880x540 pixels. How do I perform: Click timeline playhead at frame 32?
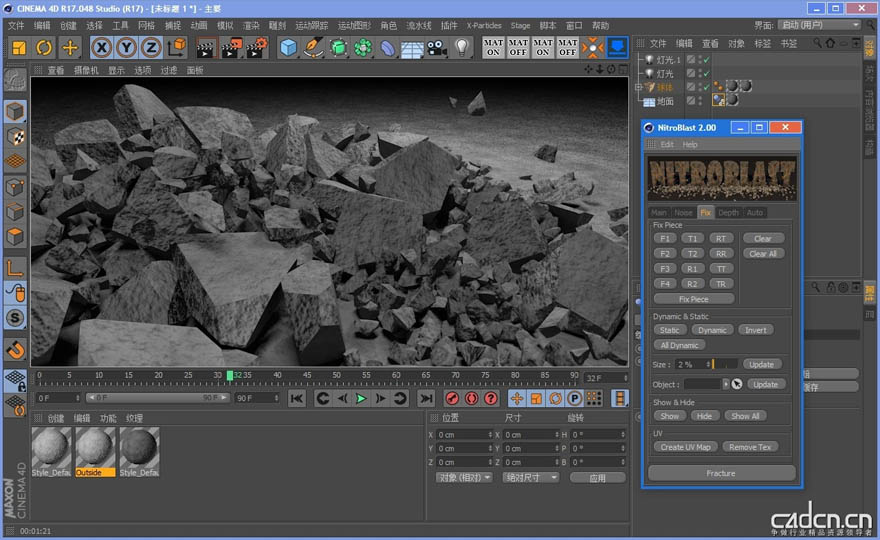coord(230,375)
